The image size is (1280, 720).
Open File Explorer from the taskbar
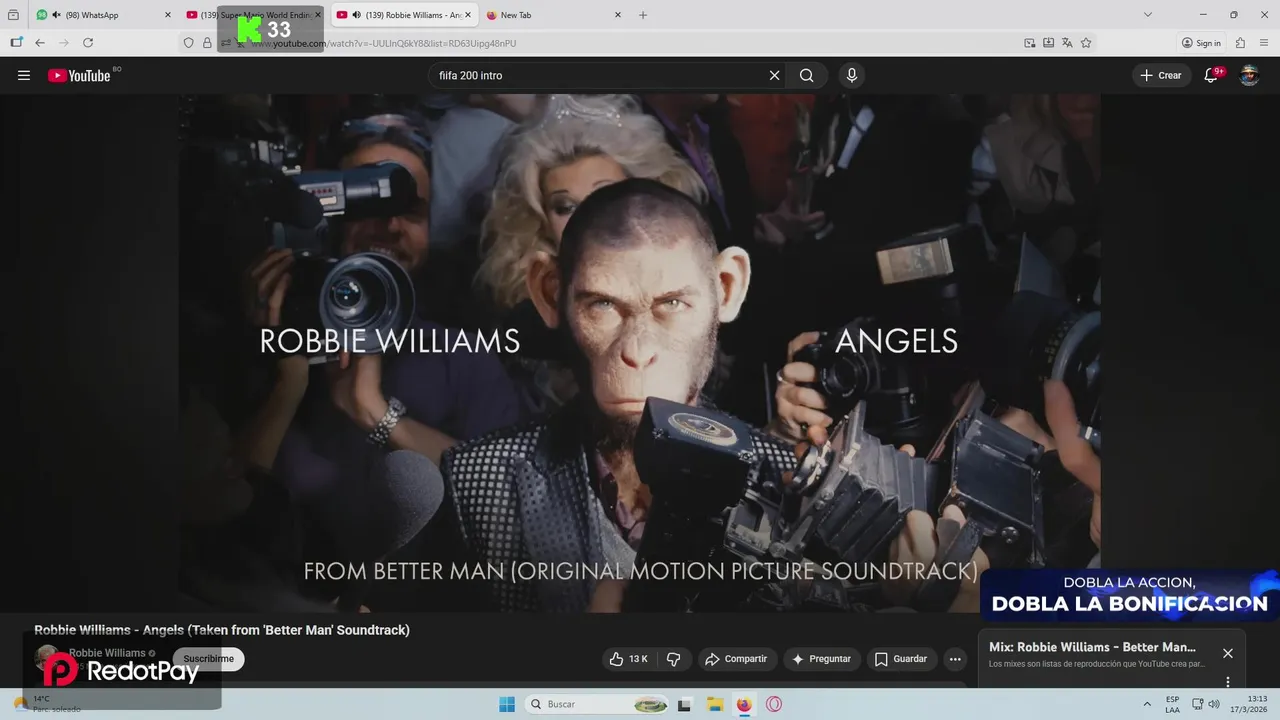(714, 704)
